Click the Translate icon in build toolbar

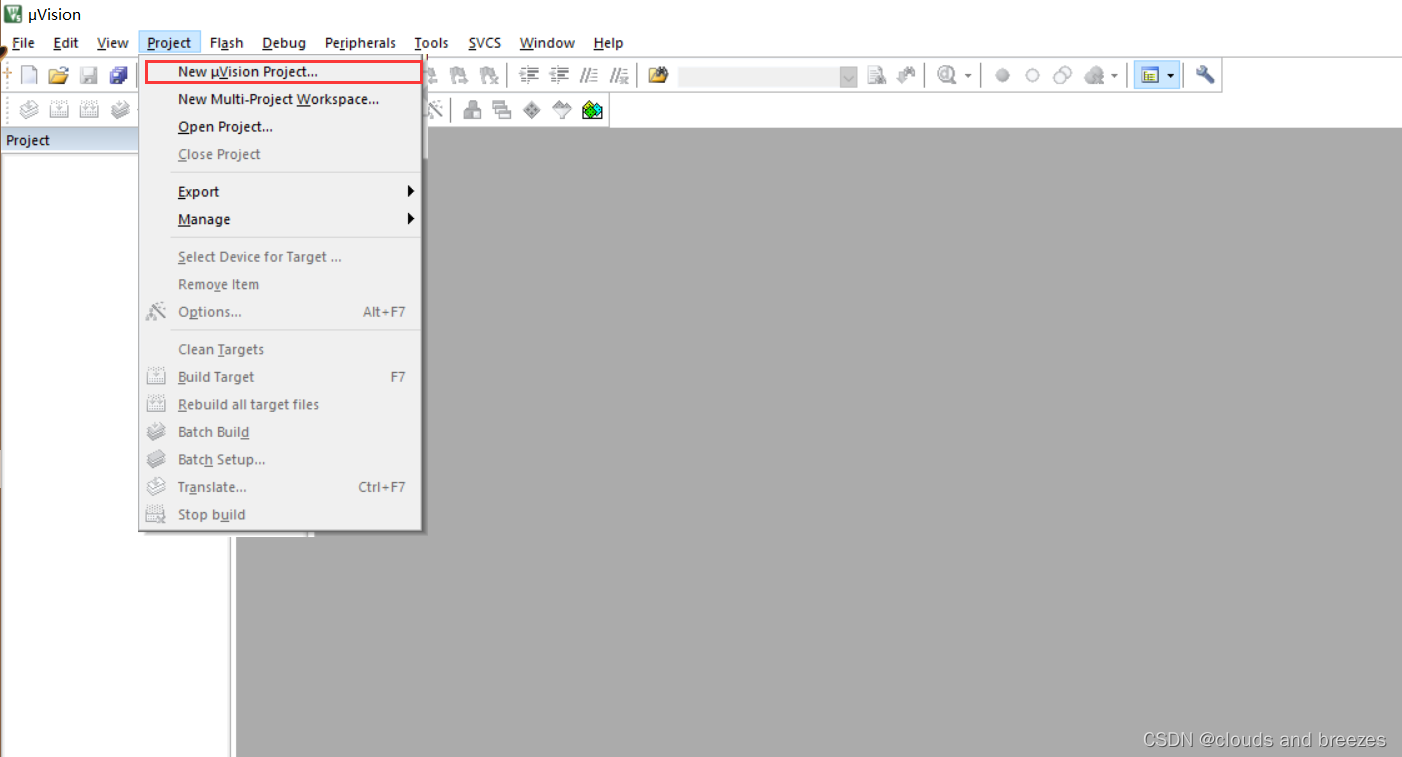click(29, 110)
